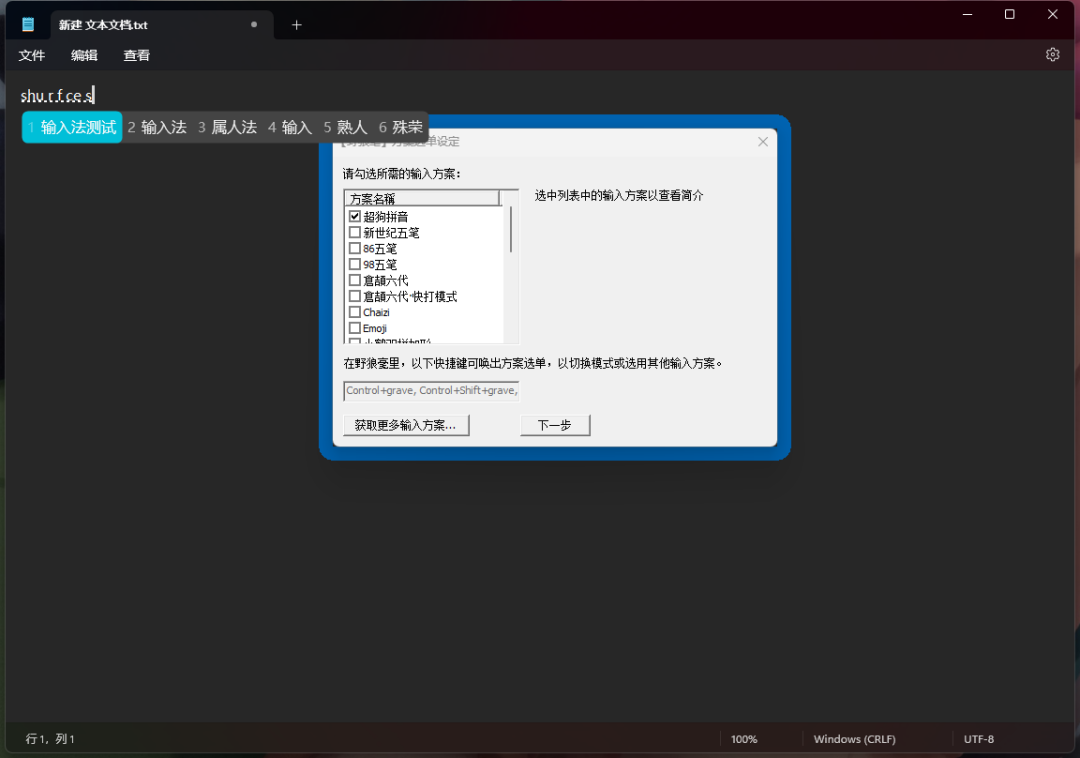
Task: Tick the 仓颉六代·快打模式 checkbox
Action: 355,296
